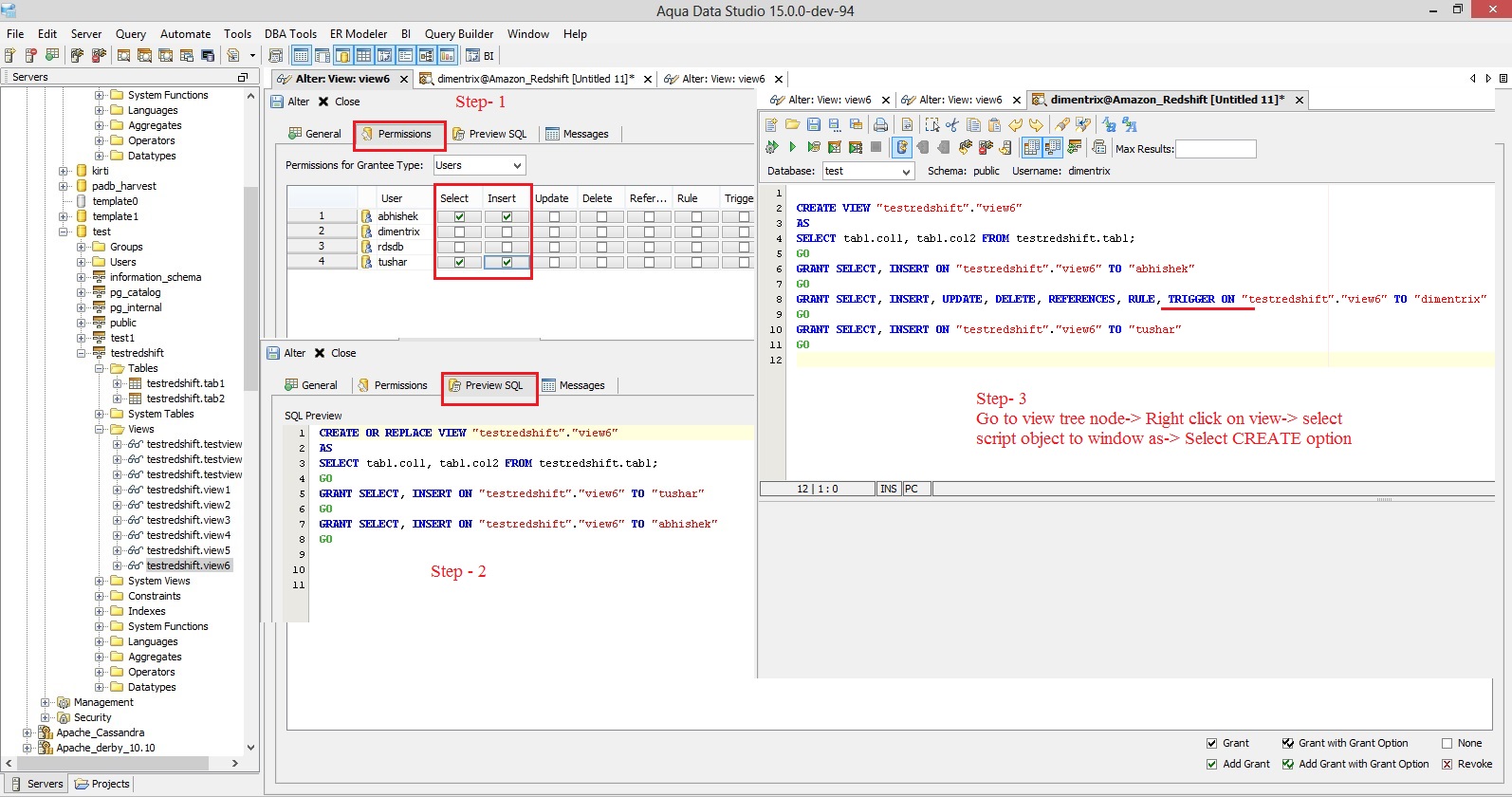Check Rule permission for abhishek

pos(696,216)
